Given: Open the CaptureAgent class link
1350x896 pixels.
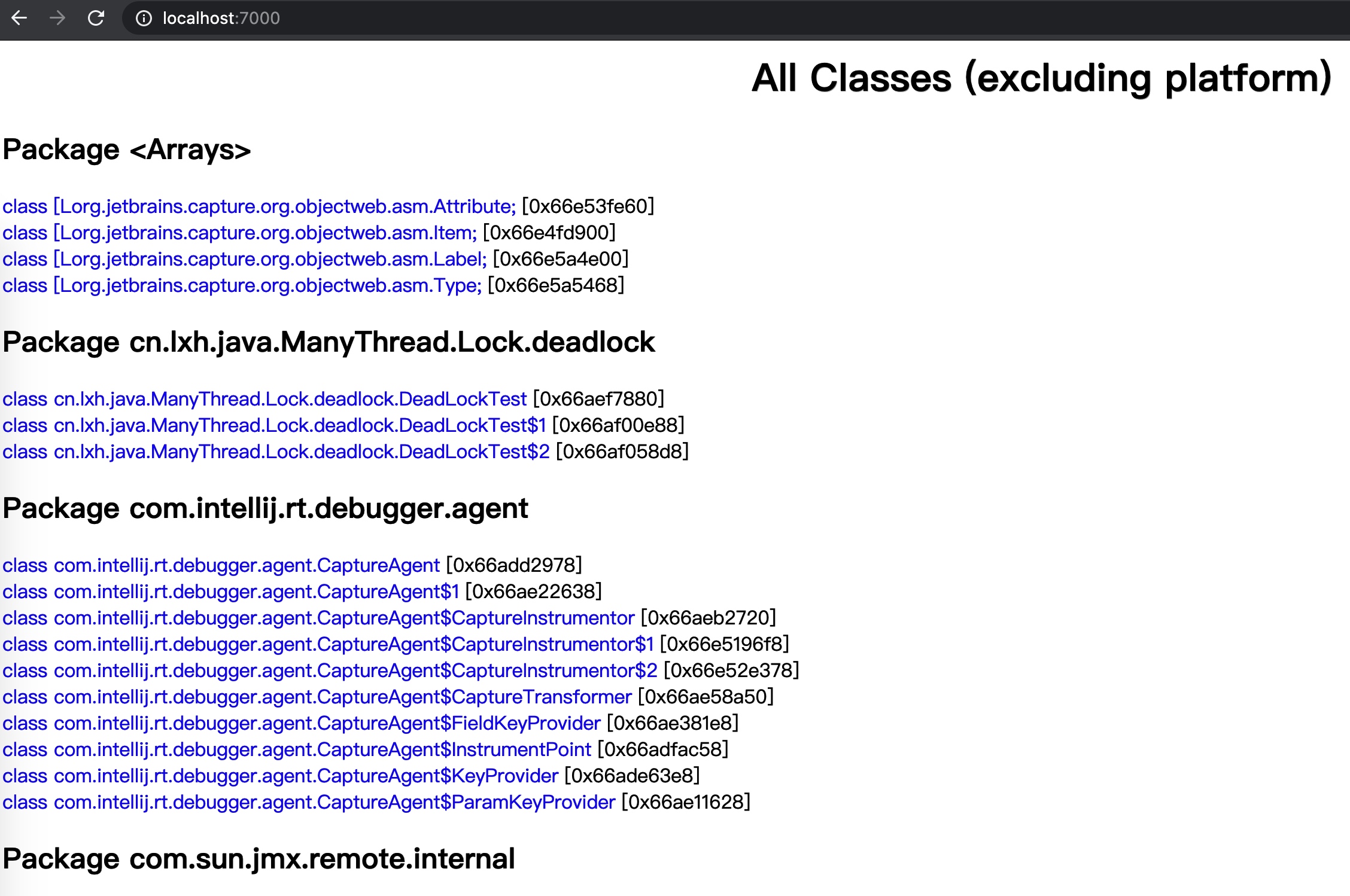Looking at the screenshot, I should (221, 565).
